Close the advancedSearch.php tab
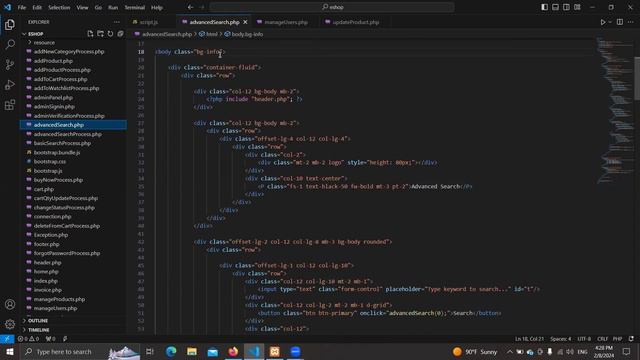 click(245, 22)
